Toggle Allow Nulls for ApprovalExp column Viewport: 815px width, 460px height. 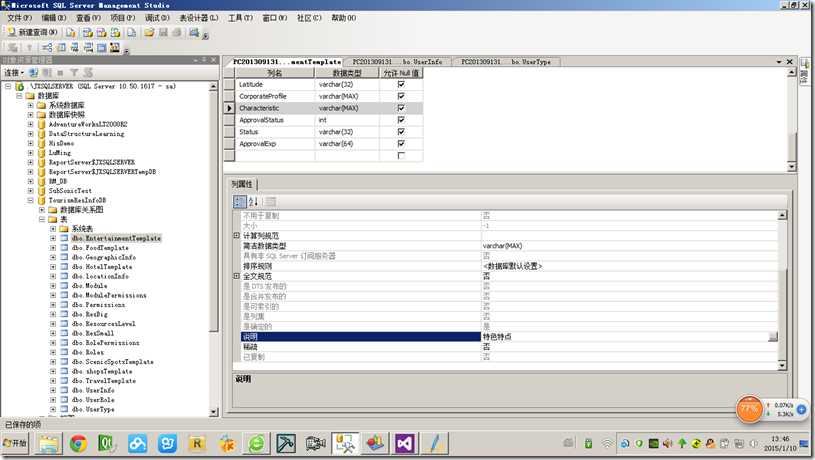tap(401, 143)
